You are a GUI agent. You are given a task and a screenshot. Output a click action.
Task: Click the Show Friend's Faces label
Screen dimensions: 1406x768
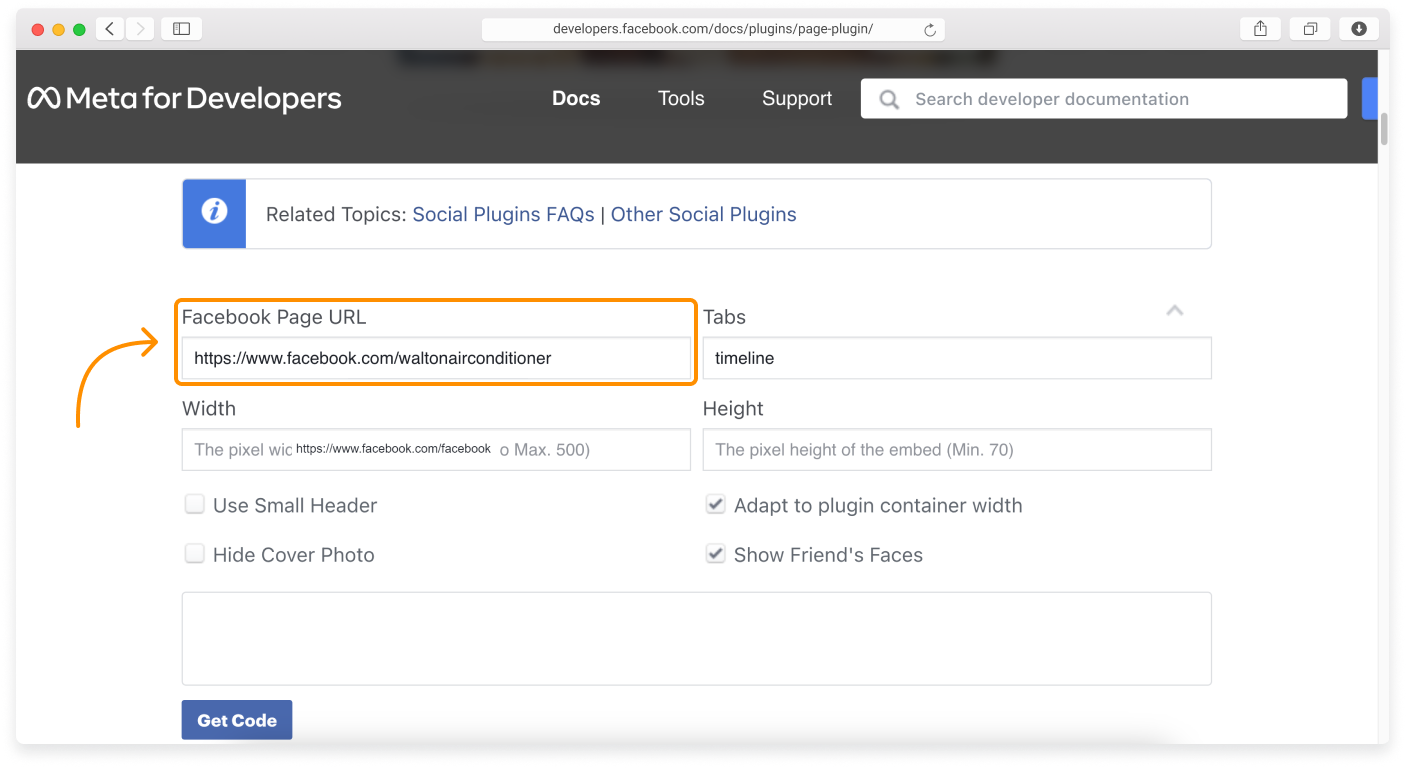(x=828, y=555)
